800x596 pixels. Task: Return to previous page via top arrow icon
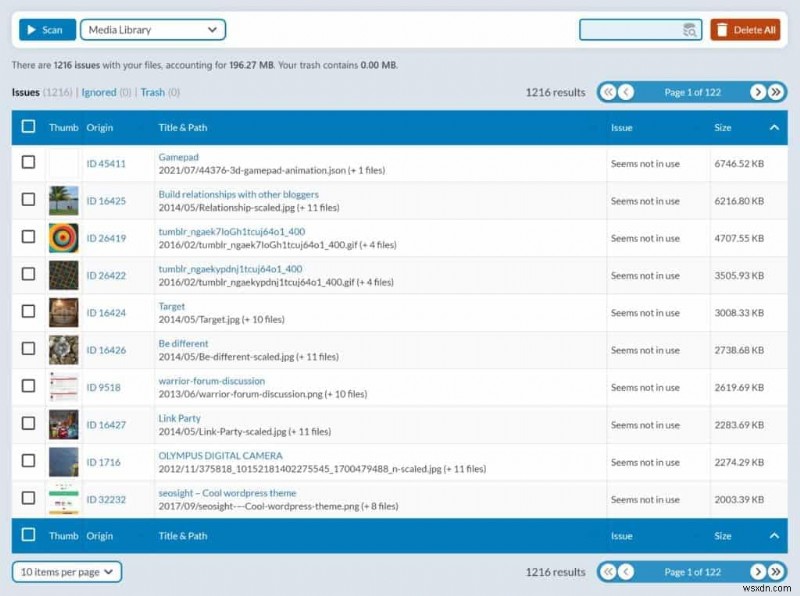pos(625,91)
